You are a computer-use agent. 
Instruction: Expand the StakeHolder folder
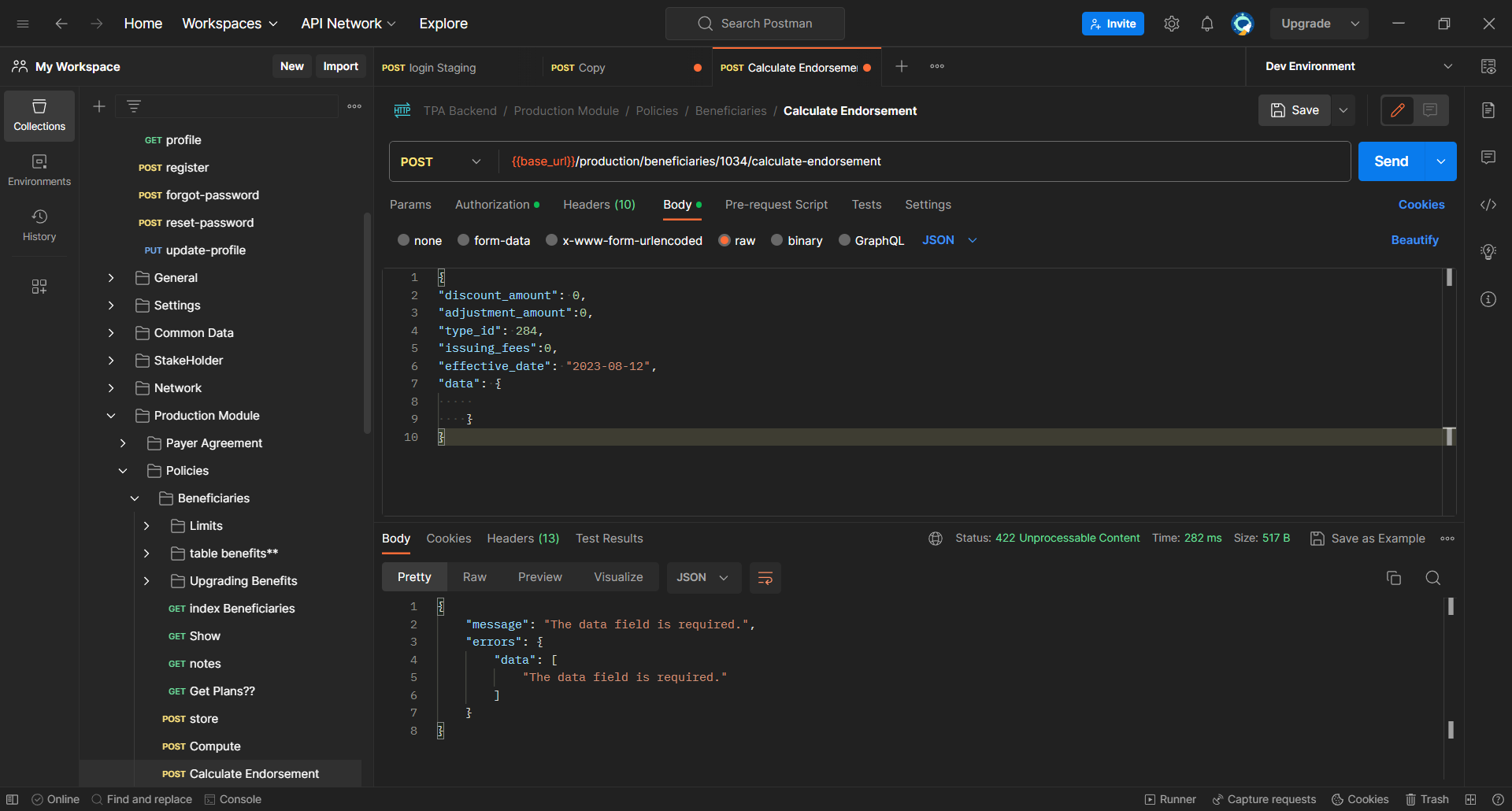111,361
